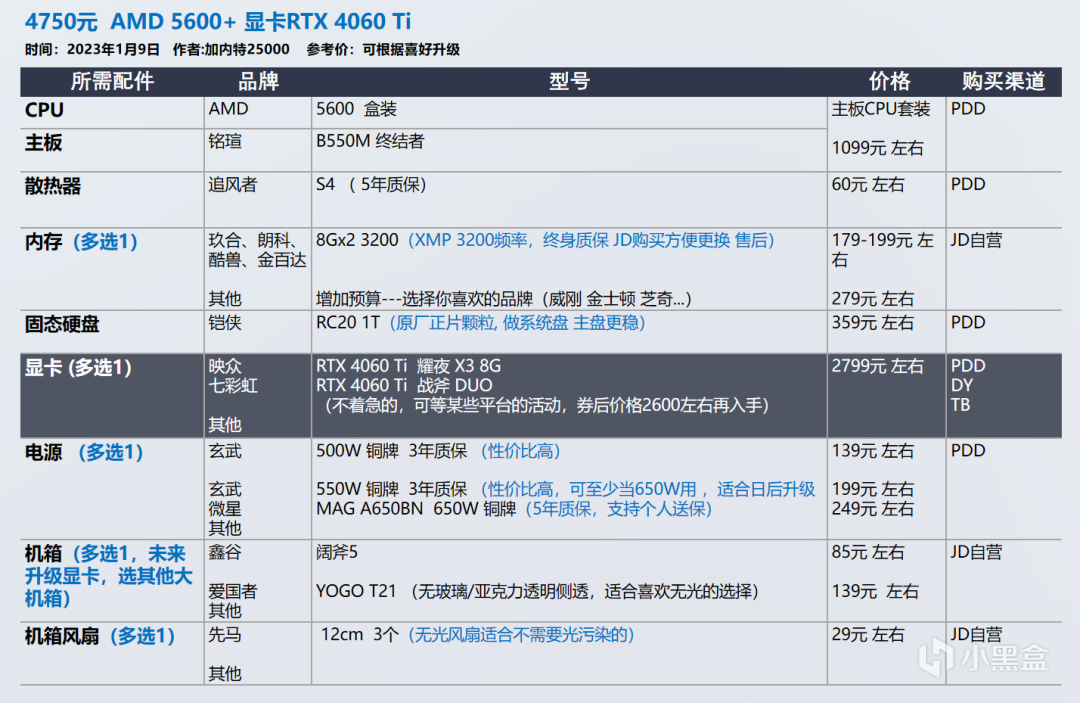1080x703 pixels.
Task: Click the price '359元 左右'
Action: coord(873,323)
